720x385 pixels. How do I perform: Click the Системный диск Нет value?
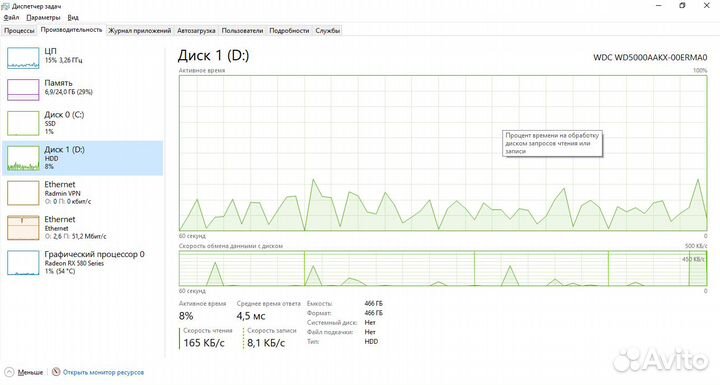point(370,323)
